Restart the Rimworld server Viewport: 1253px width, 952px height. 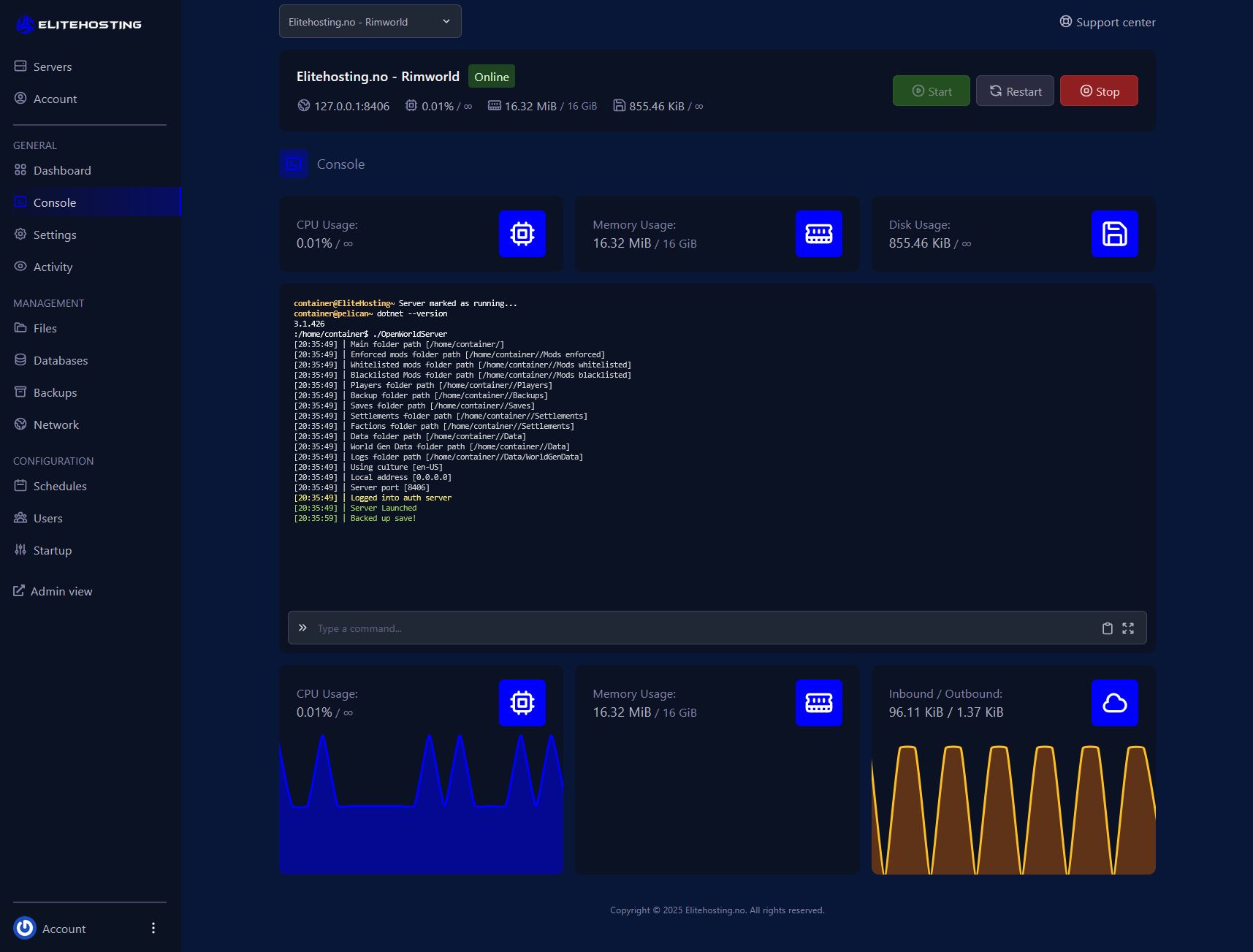click(x=1015, y=91)
